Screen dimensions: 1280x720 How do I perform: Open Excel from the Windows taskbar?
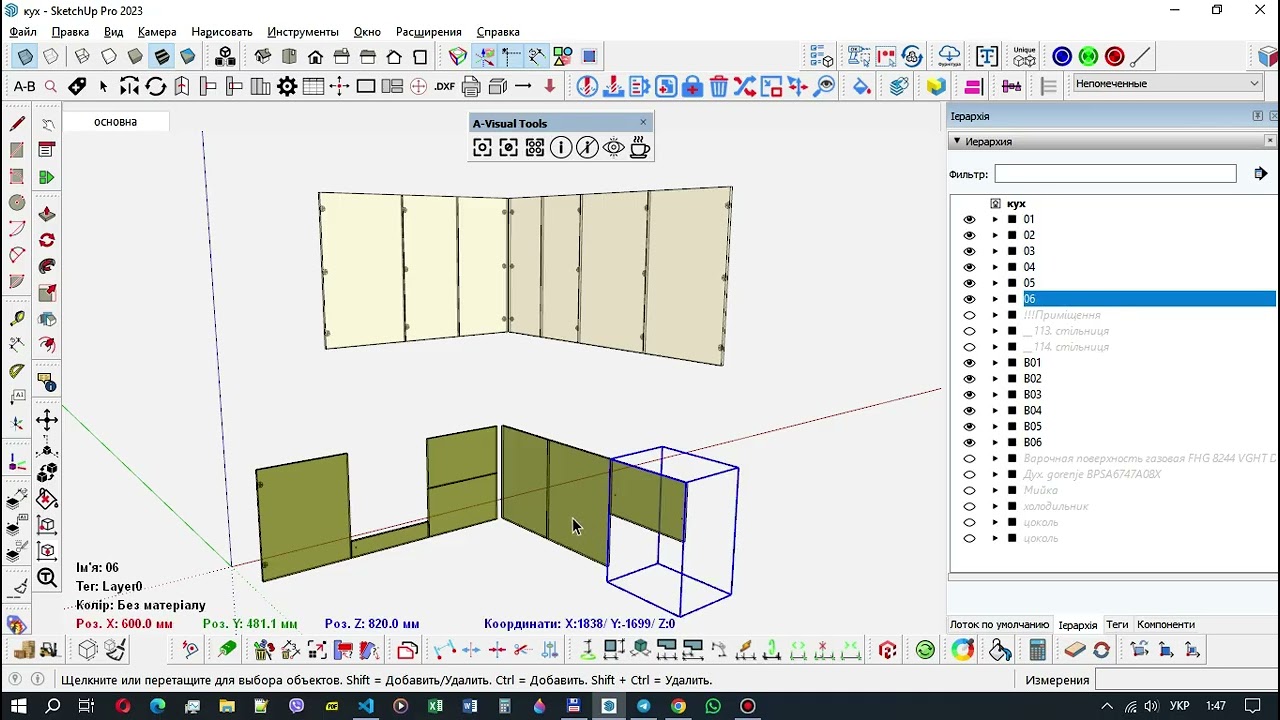point(435,706)
